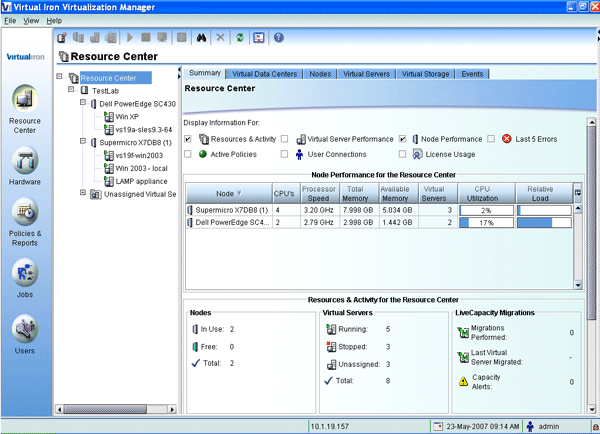Click the 10.1.19.157 status bar entry
The height and width of the screenshot is (434, 600).
coord(329,426)
